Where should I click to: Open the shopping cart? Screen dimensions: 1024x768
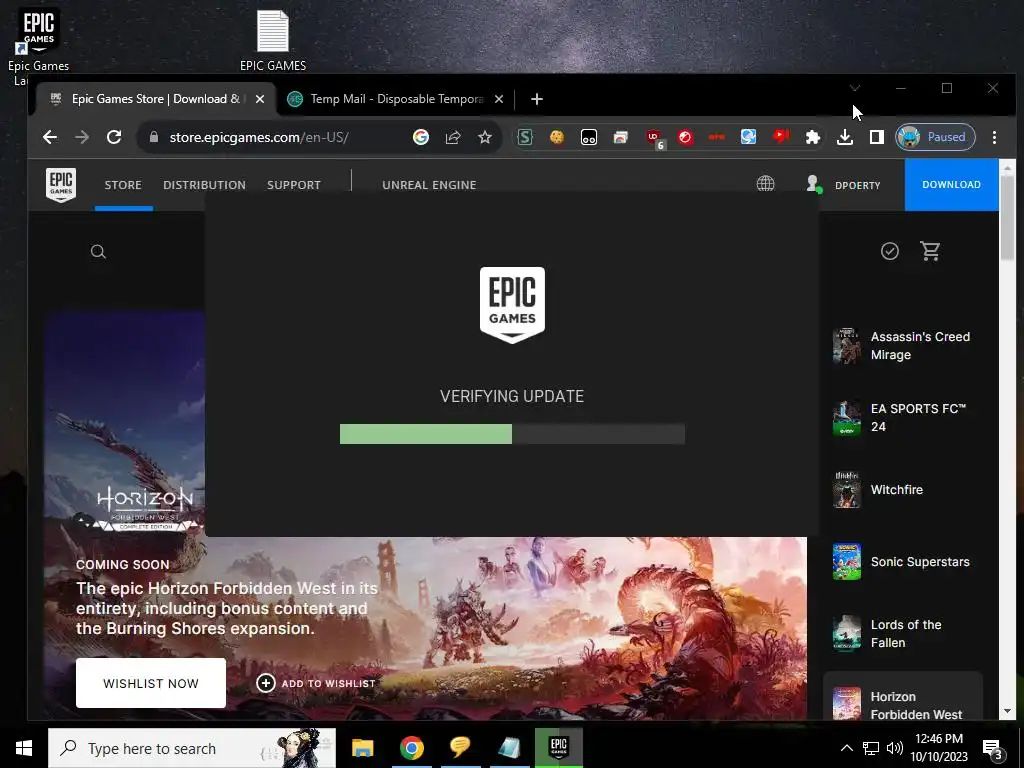(x=930, y=251)
